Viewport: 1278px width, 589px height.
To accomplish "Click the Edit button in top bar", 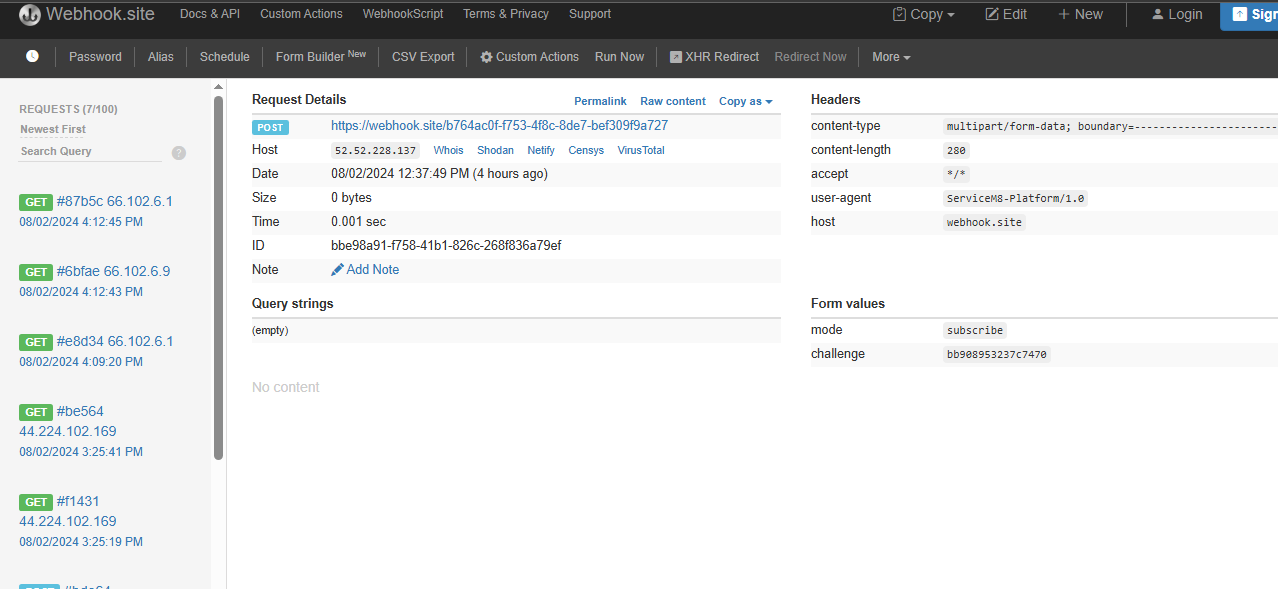I will tap(1006, 14).
